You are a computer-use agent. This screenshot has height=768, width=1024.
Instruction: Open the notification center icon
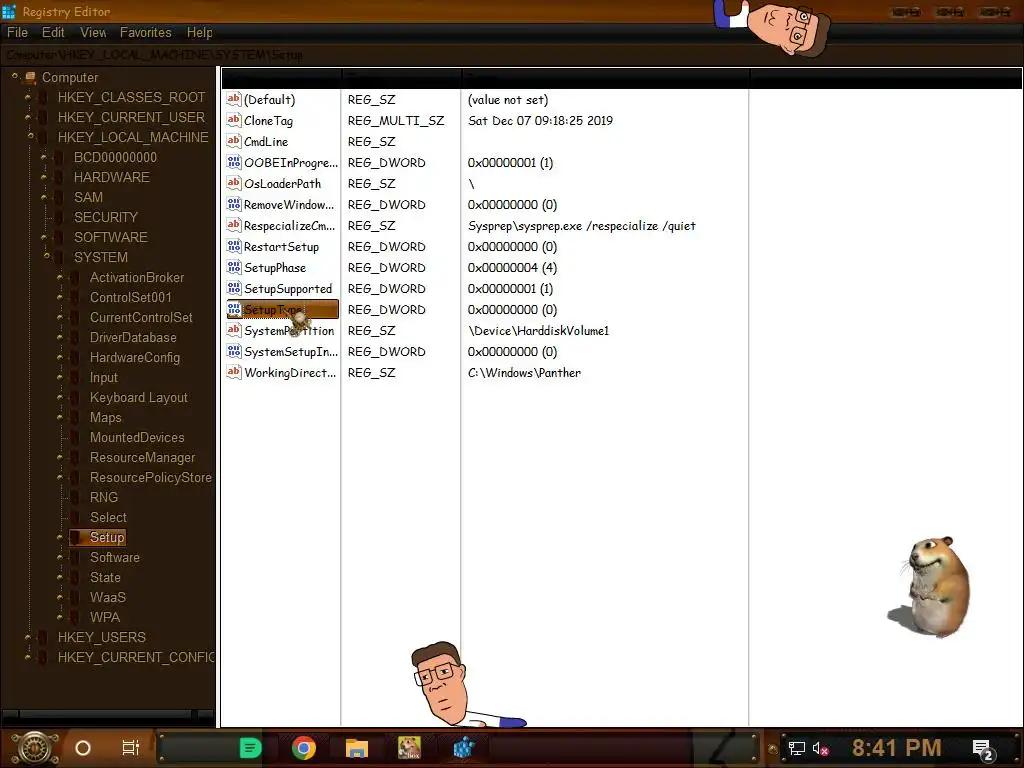coord(984,749)
